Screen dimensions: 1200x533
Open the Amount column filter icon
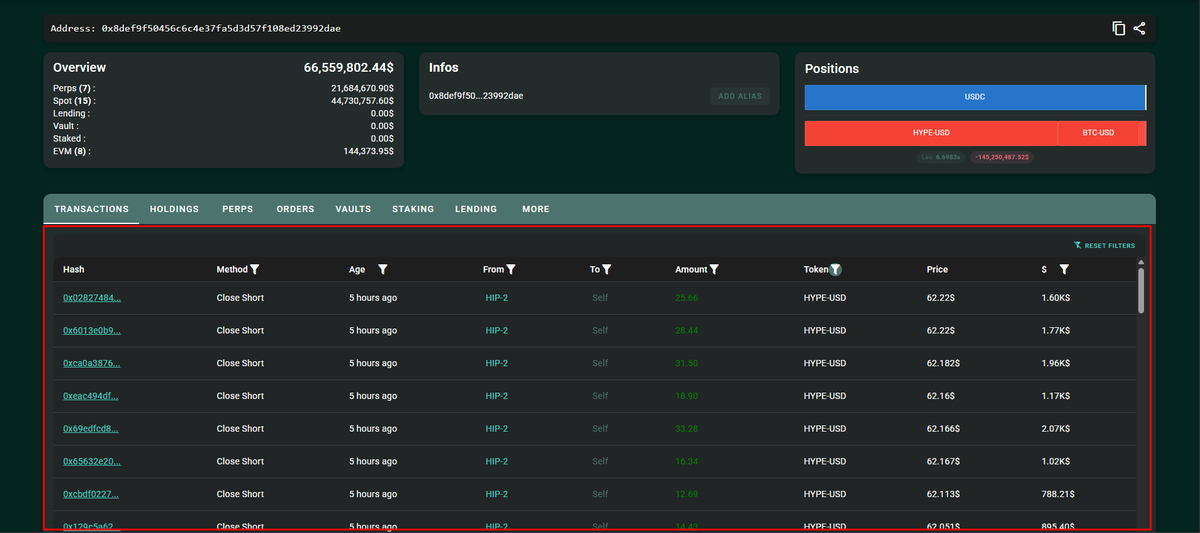pos(714,269)
